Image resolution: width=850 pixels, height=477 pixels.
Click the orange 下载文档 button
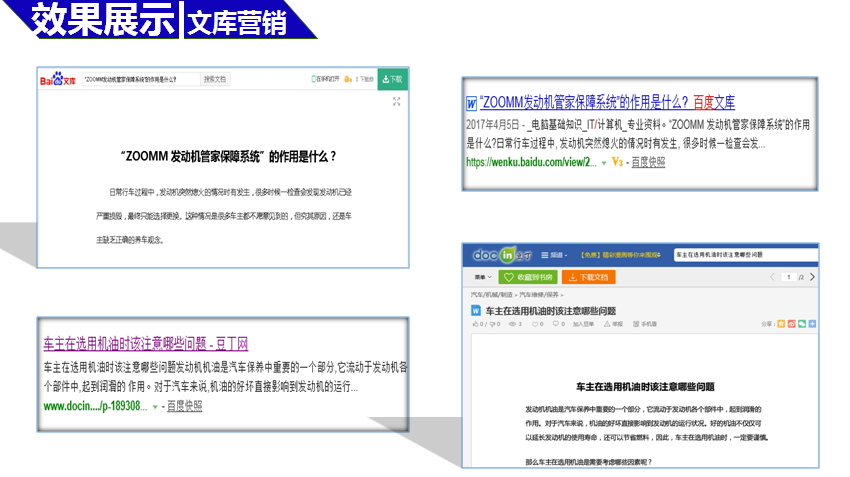(x=589, y=277)
